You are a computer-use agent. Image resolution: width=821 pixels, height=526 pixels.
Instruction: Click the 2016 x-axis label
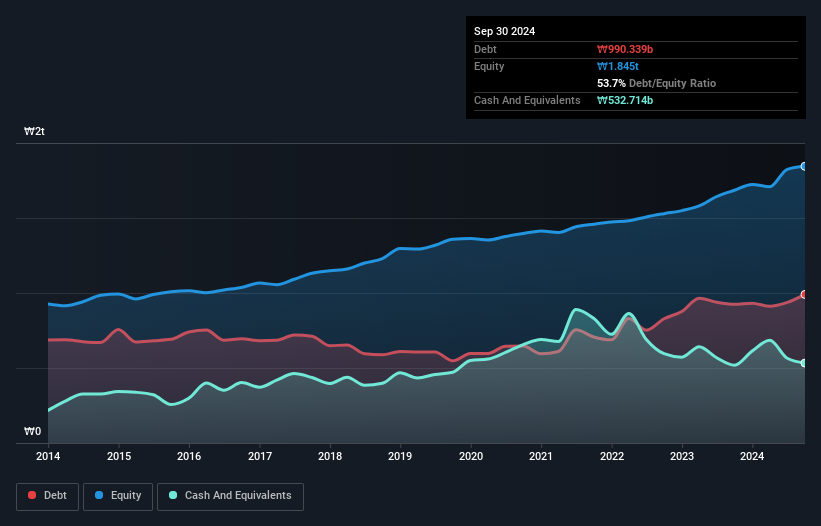(x=189, y=456)
